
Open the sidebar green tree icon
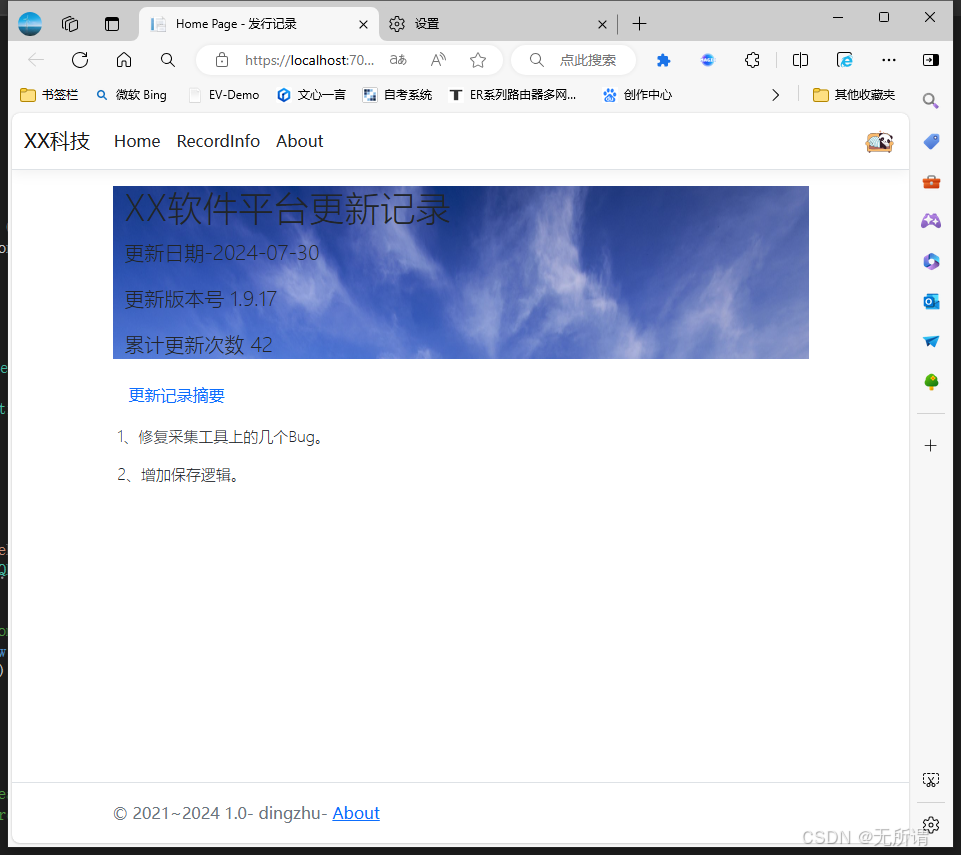(x=931, y=382)
